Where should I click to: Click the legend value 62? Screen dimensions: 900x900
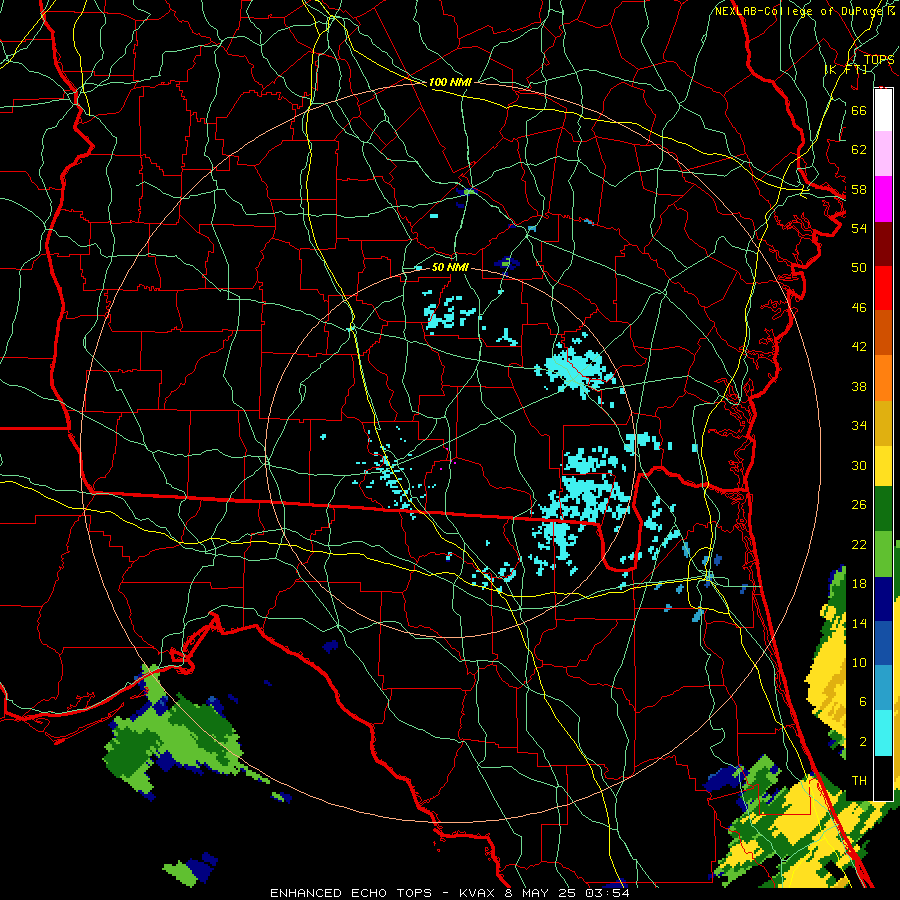[x=859, y=150]
